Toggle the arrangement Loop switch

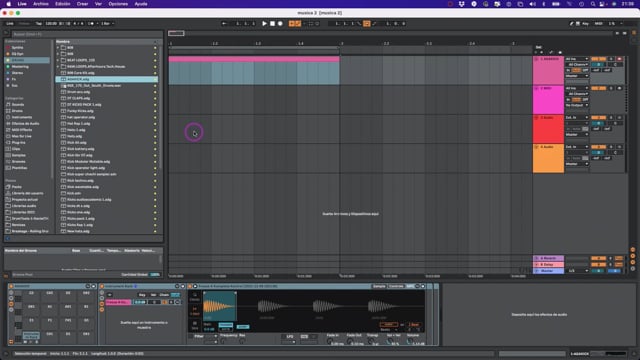tap(367, 24)
